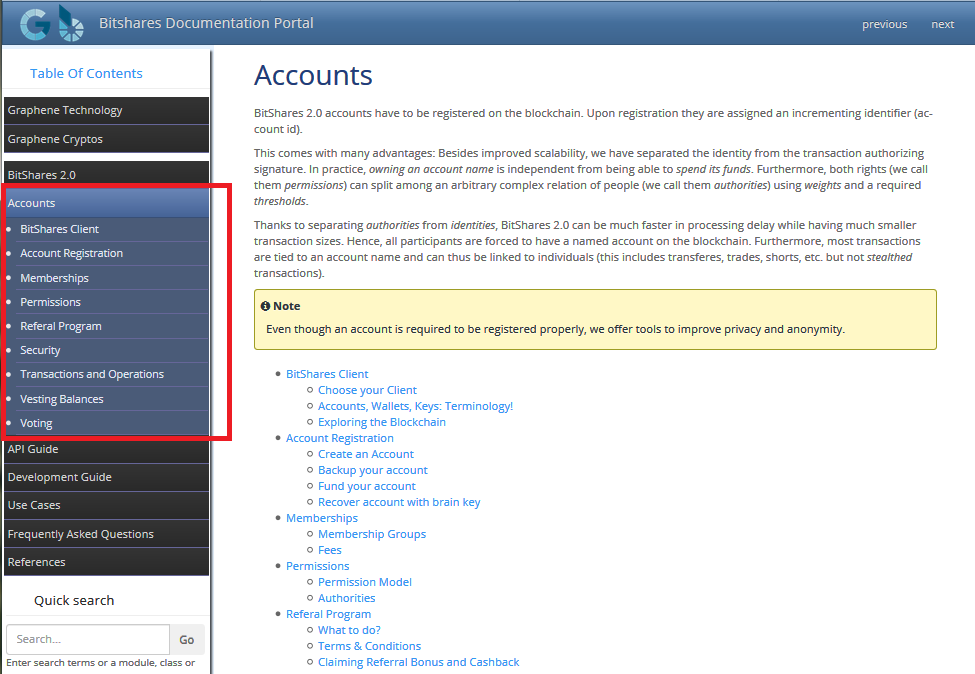Open BitShares Client link in content list

coord(327,374)
